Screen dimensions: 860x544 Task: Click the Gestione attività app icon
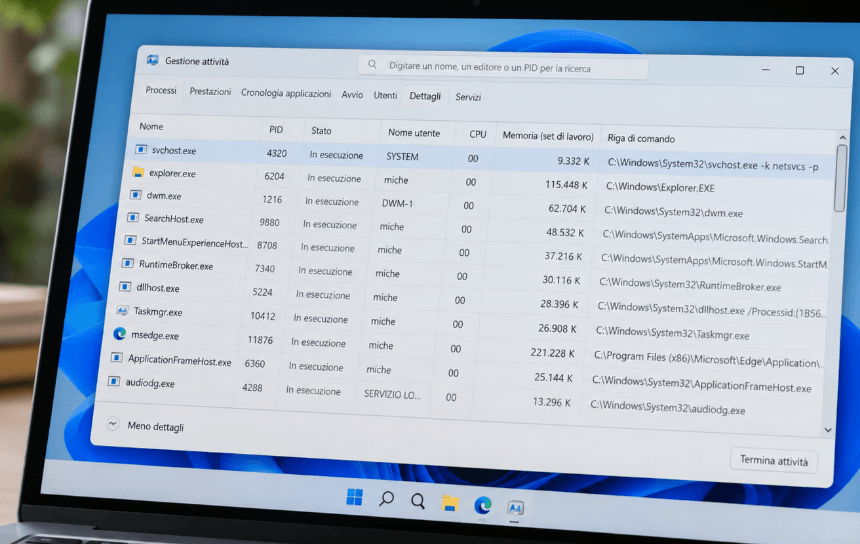[152, 60]
